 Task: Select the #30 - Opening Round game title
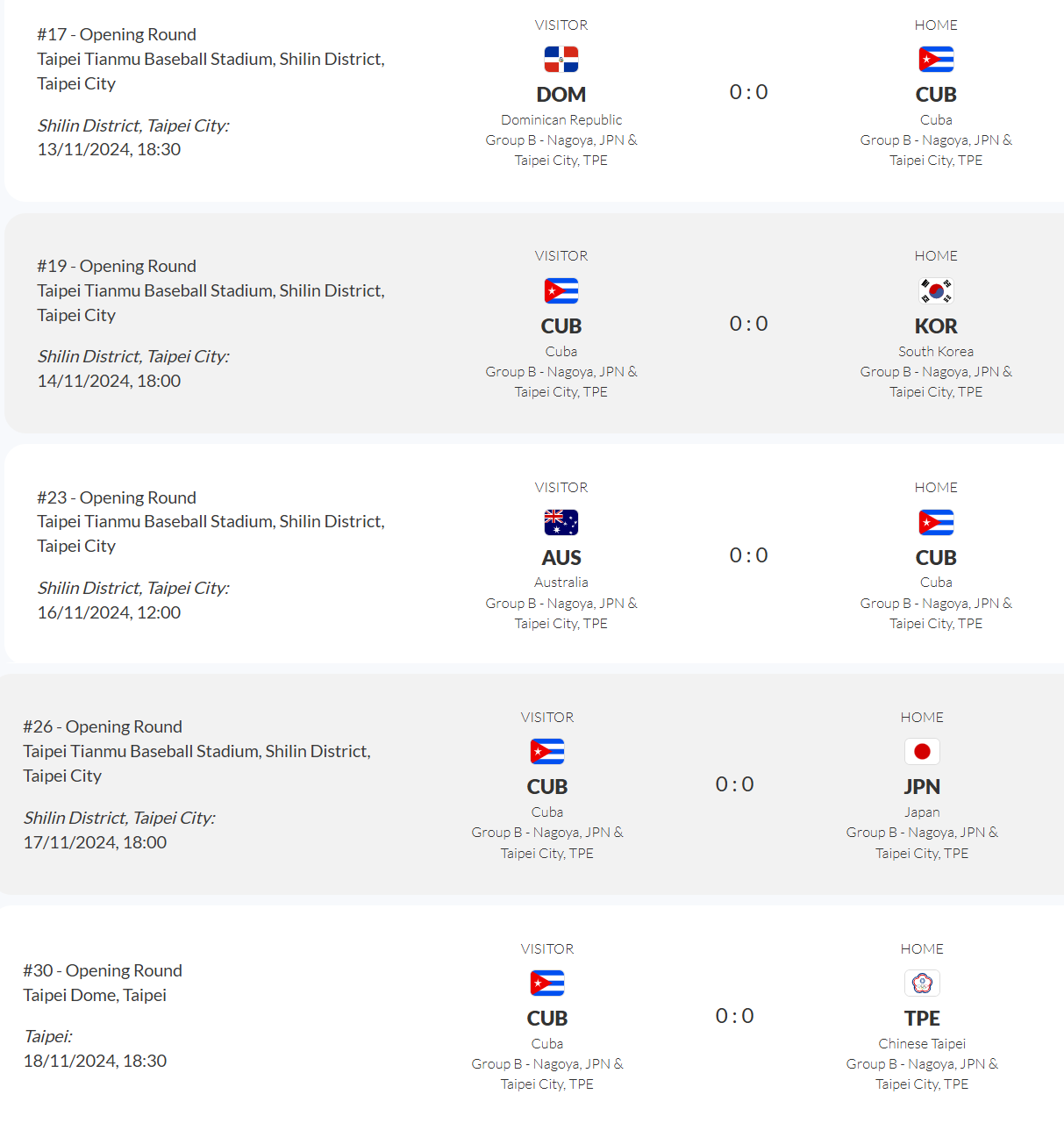click(x=103, y=970)
